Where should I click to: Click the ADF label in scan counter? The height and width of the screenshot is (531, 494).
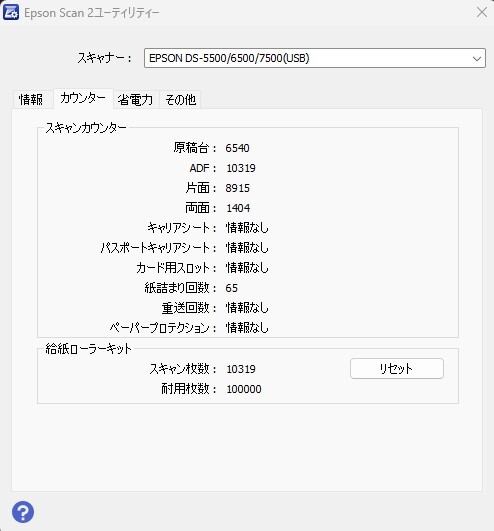click(x=202, y=168)
